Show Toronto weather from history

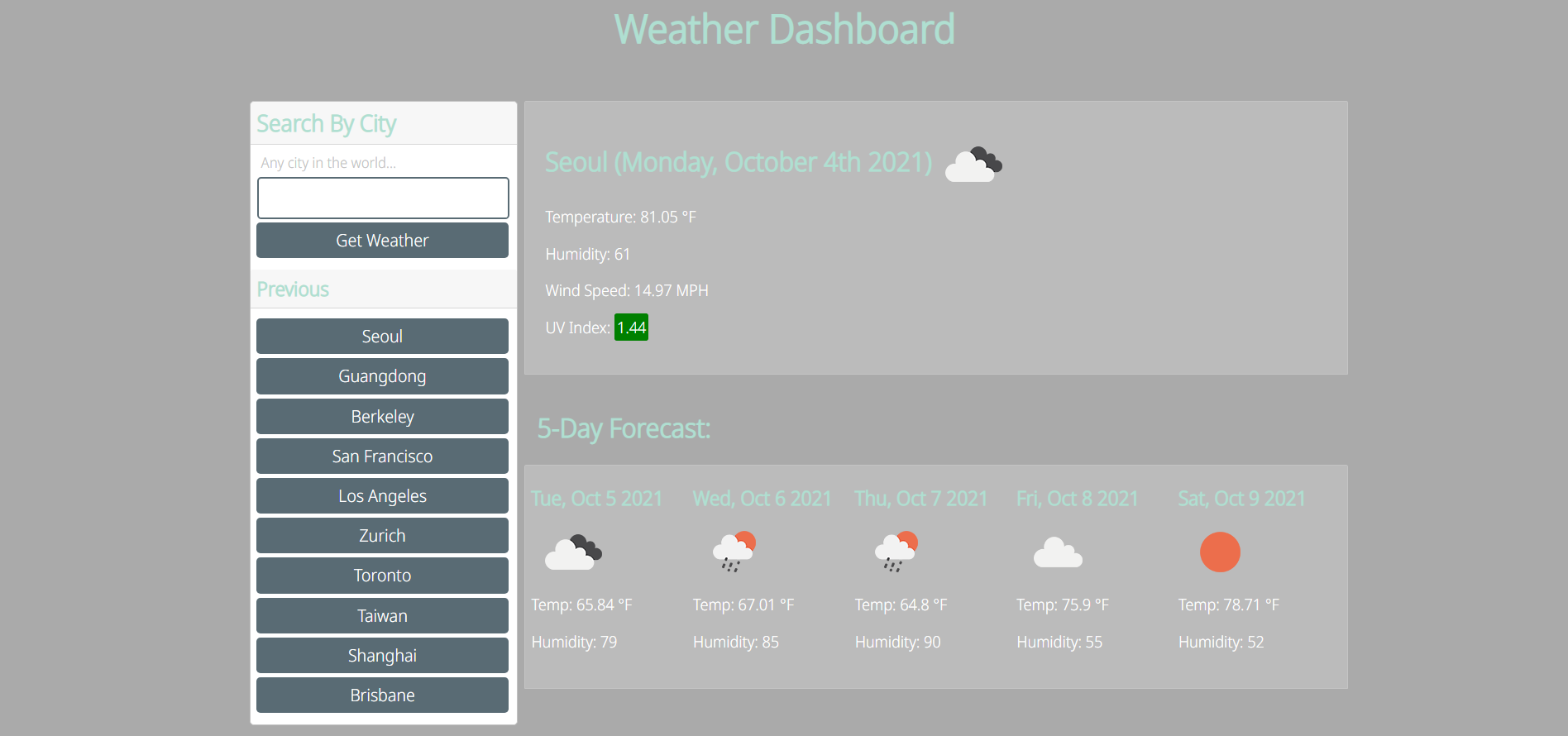(x=383, y=576)
